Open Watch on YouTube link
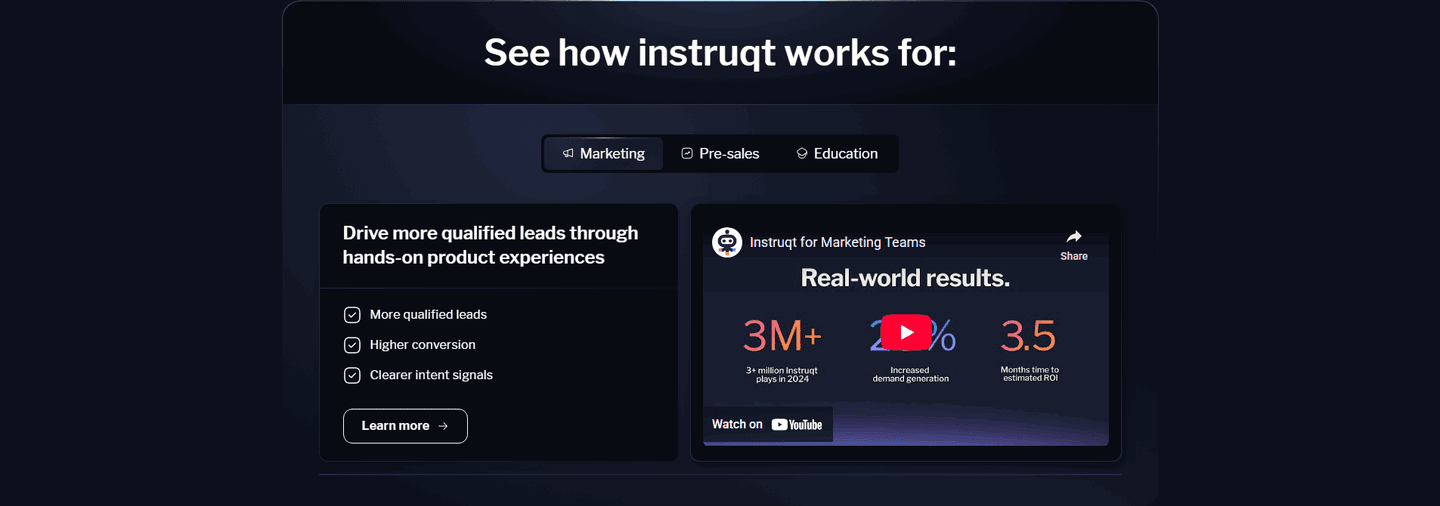 [x=767, y=424]
